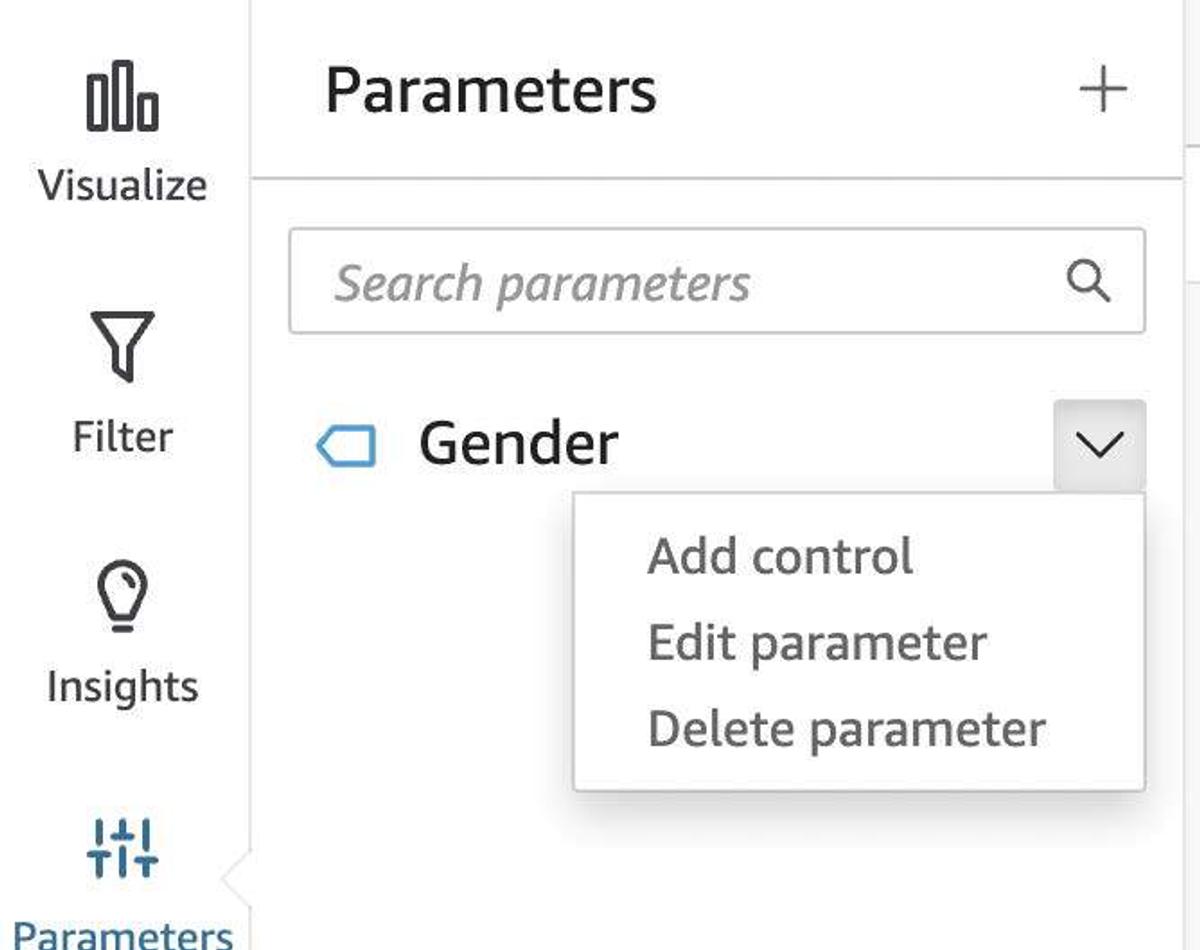Choose Delete parameter from the menu
This screenshot has height=950, width=1200.
(846, 729)
